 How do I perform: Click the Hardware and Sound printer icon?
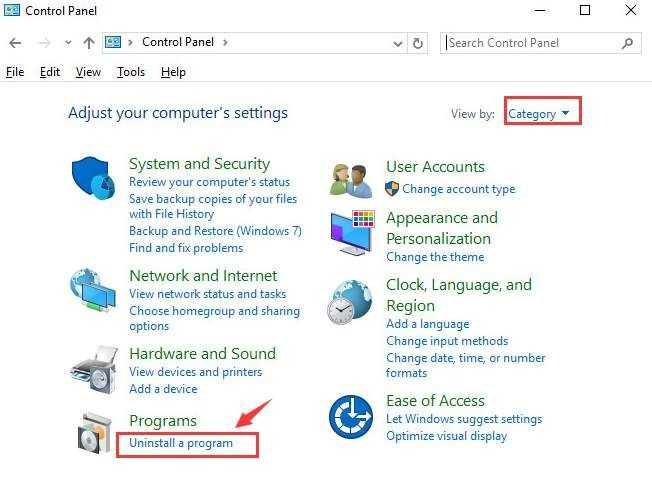(x=94, y=371)
